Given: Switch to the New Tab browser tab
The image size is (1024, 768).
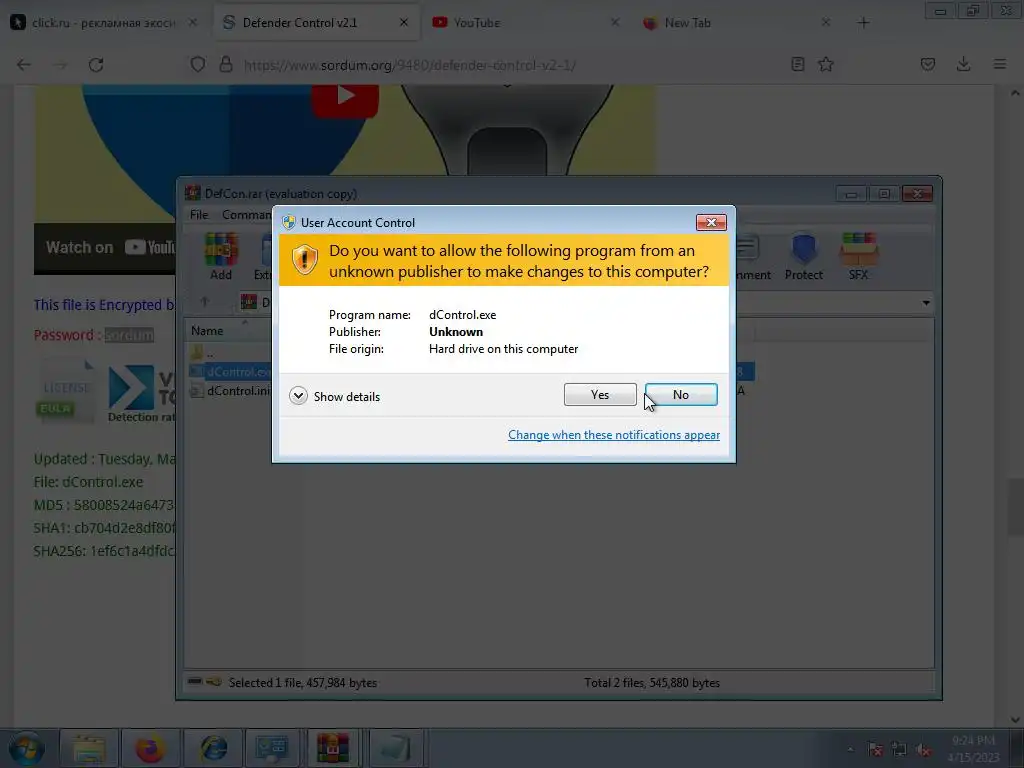Looking at the screenshot, I should click(738, 23).
